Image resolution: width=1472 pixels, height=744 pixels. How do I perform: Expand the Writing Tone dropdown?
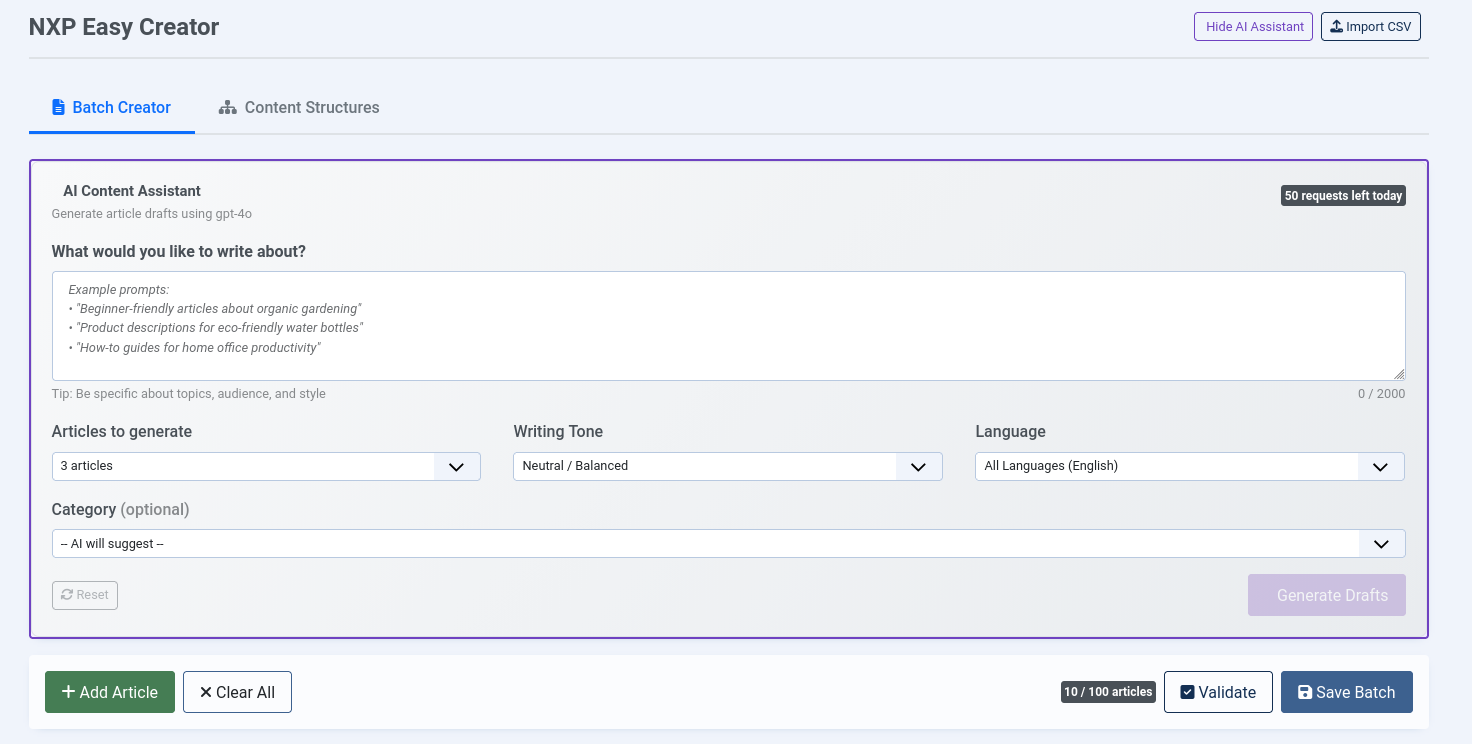(727, 466)
